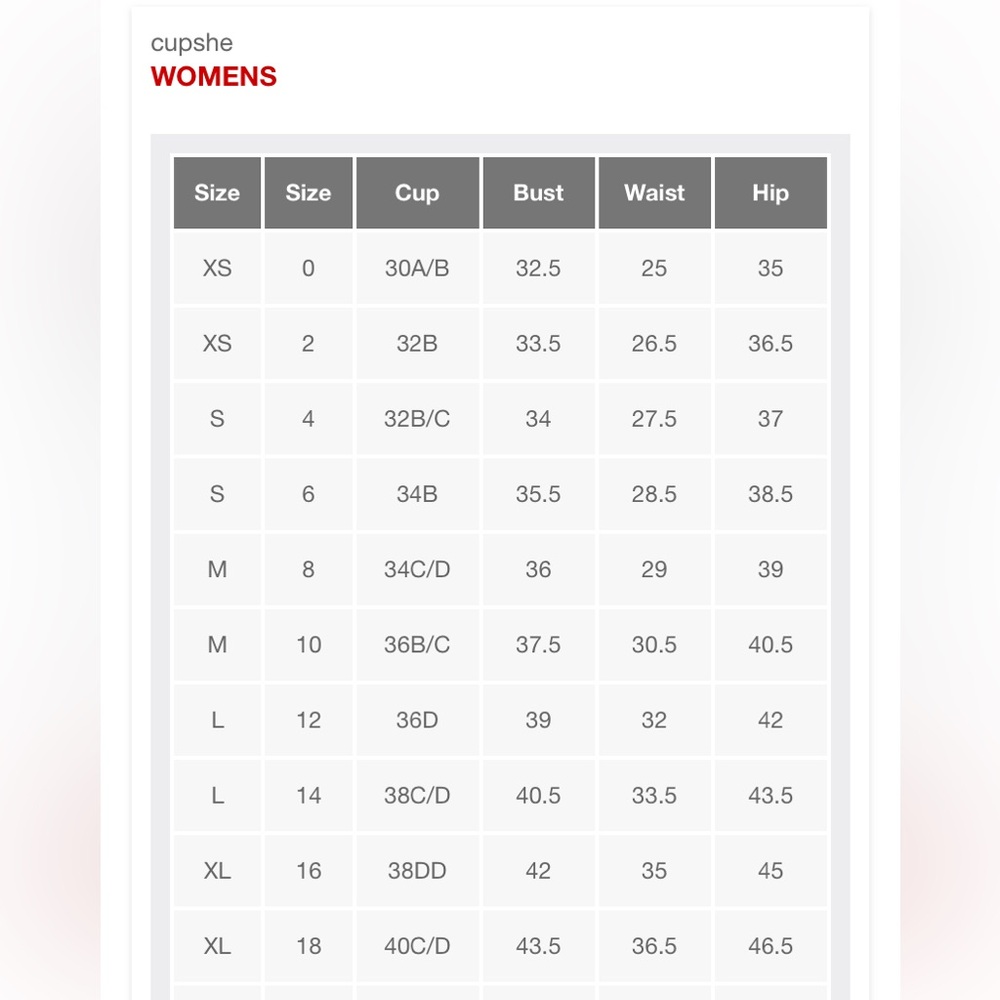The height and width of the screenshot is (1000, 1000).
Task: Click the 32.5 bust measurement cell
Action: coord(538,268)
